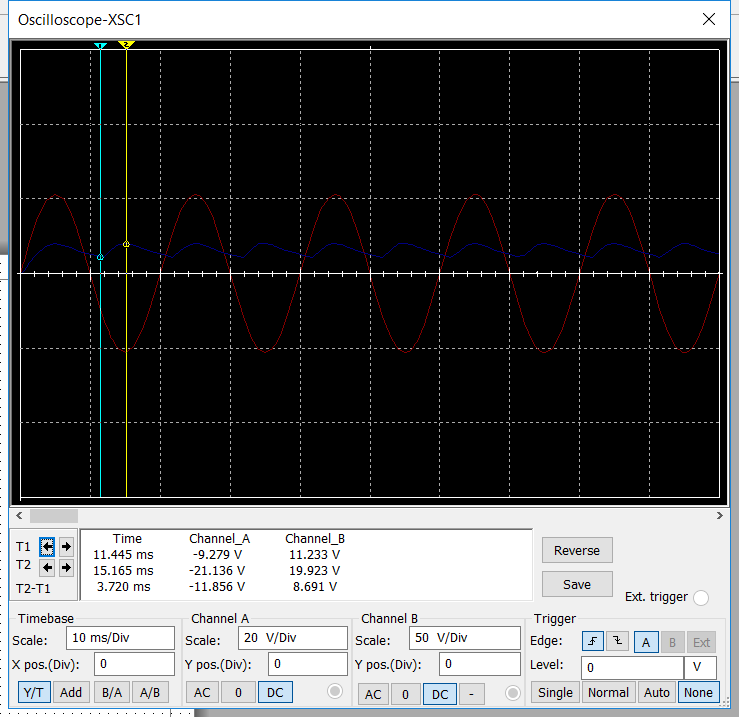The image size is (739, 717).
Task: Click the cyan T1 cursor marker at top
Action: pyautogui.click(x=100, y=46)
